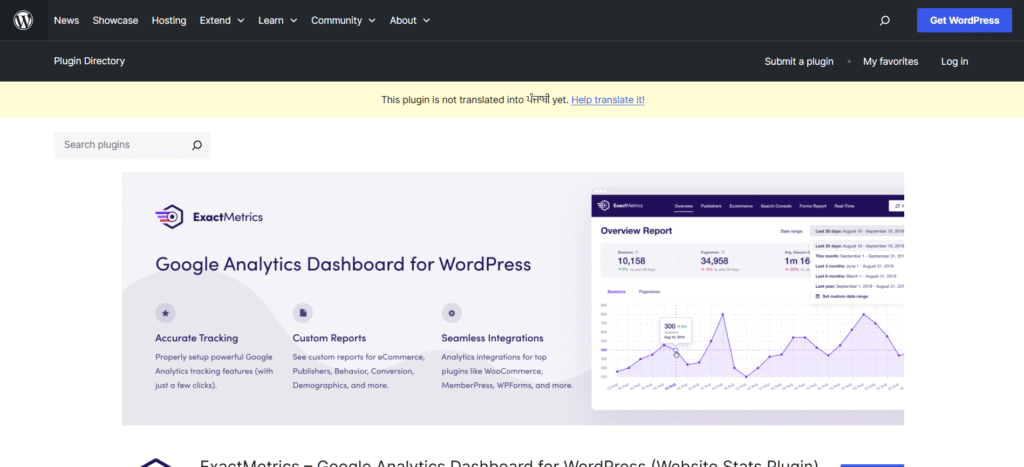Click the Get WordPress button
The width and height of the screenshot is (1024, 467).
coord(965,20)
